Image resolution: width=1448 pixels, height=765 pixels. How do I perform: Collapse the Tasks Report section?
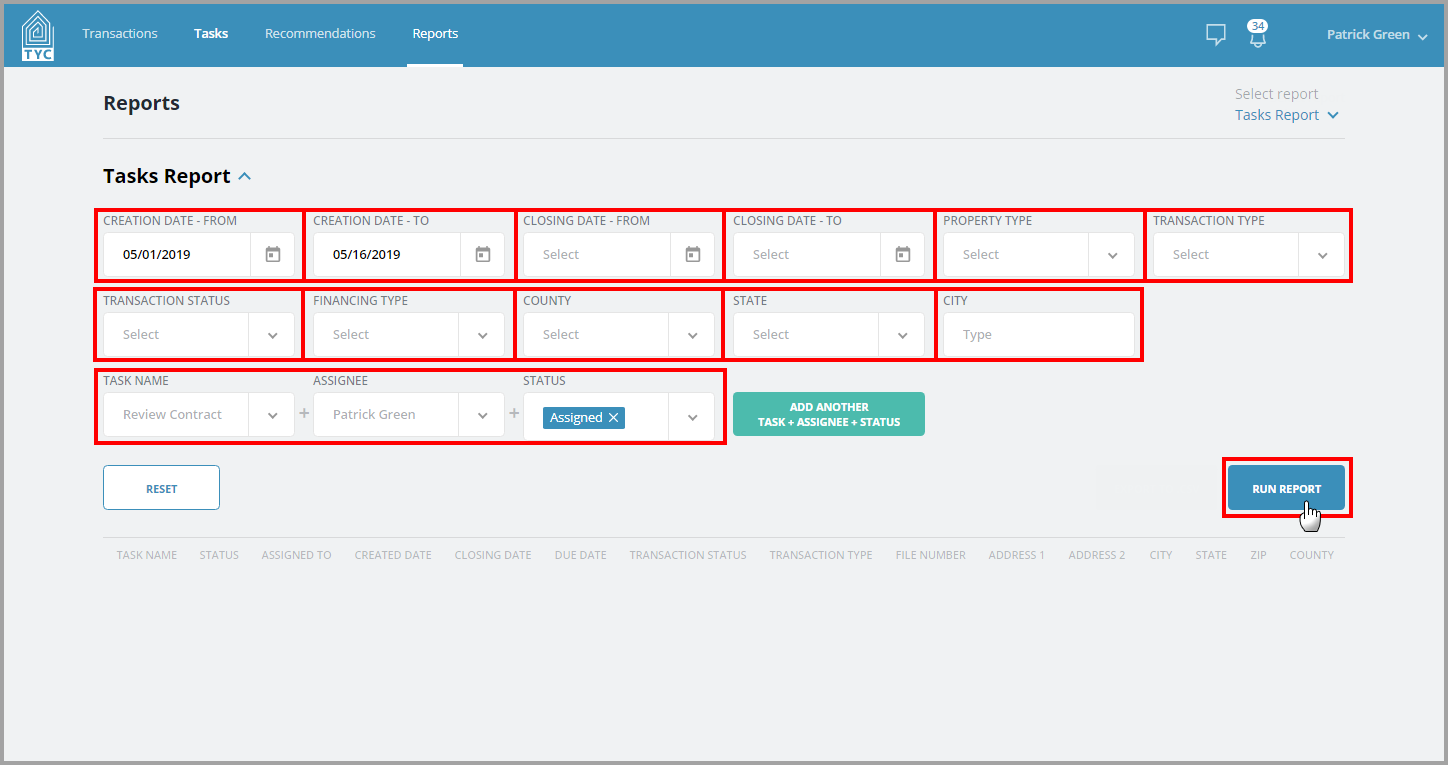click(244, 175)
